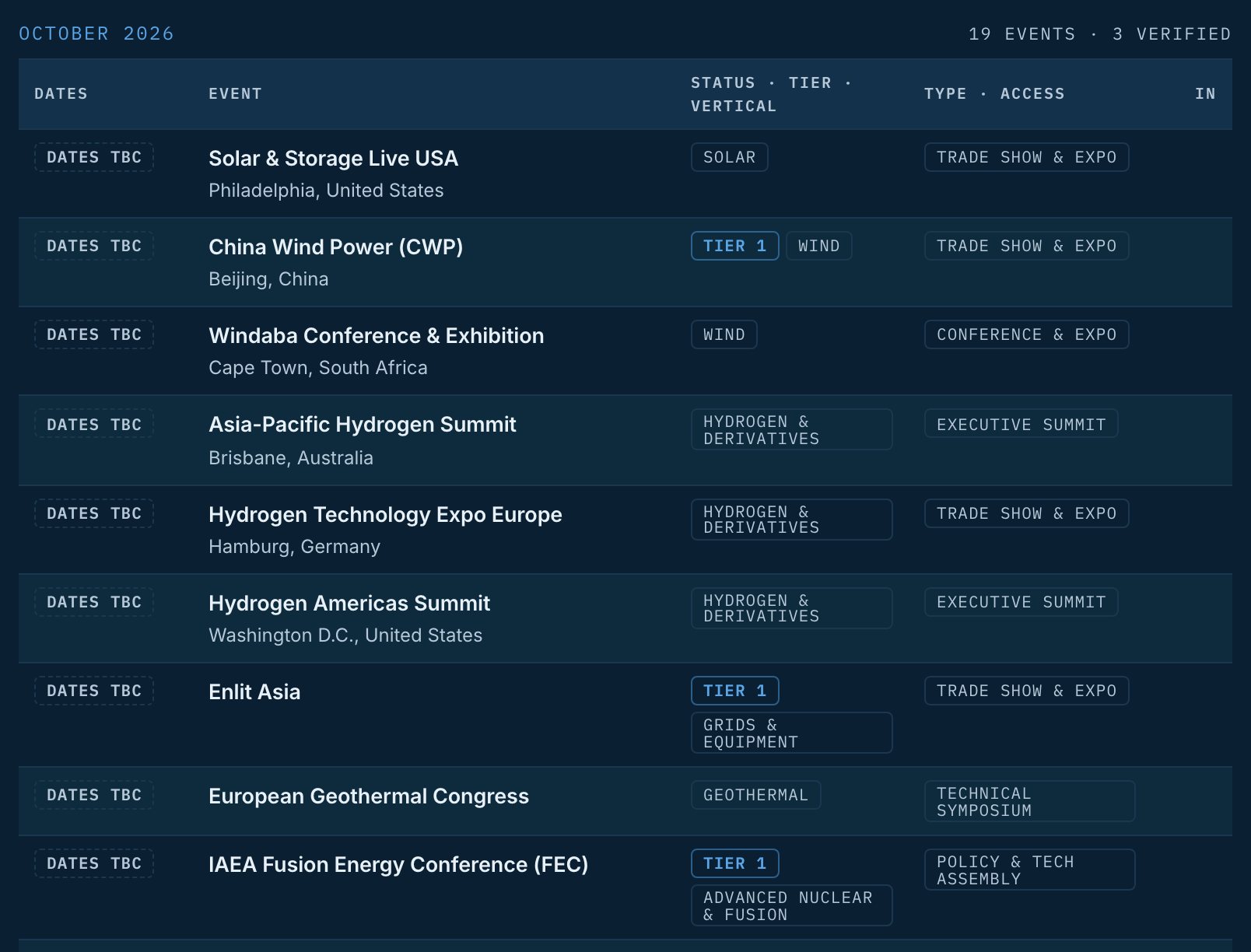Image resolution: width=1251 pixels, height=952 pixels.
Task: Open IAEA Fusion Energy Conference (FEC)
Action: point(398,865)
